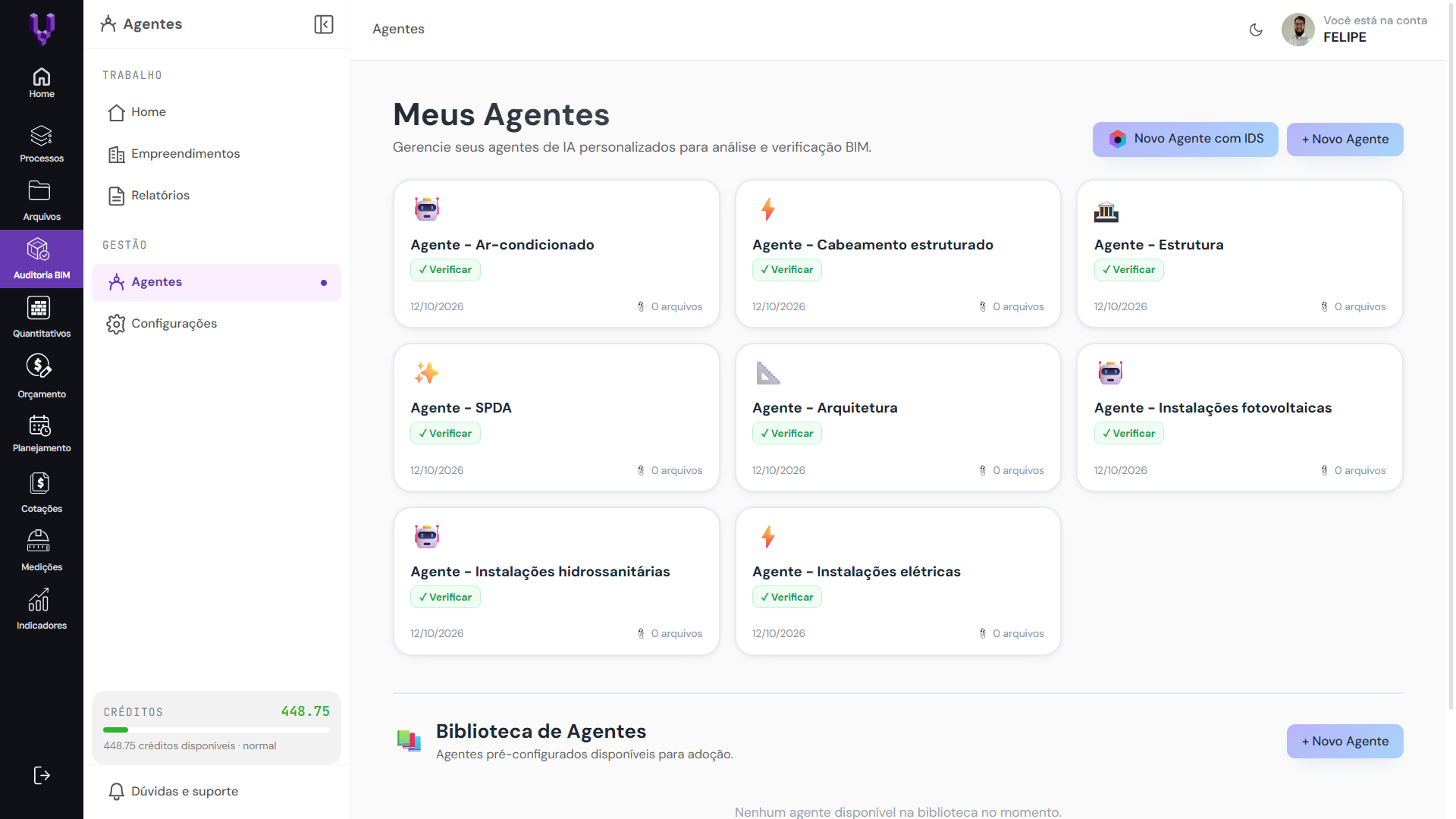Open the Cotações module

(42, 492)
